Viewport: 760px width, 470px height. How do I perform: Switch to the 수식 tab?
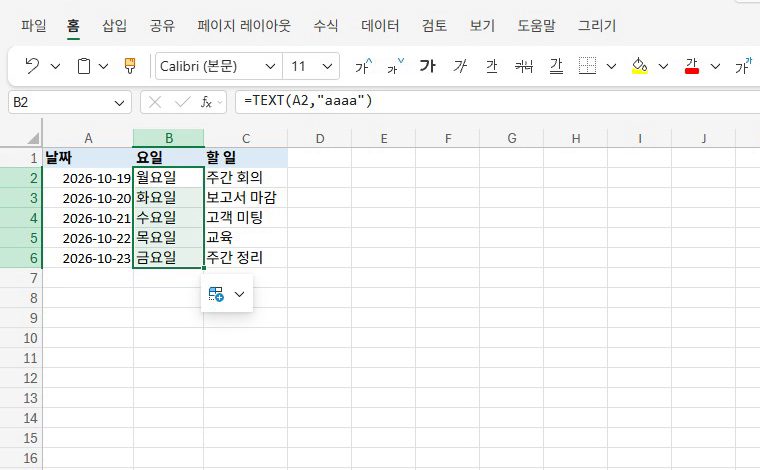326,25
